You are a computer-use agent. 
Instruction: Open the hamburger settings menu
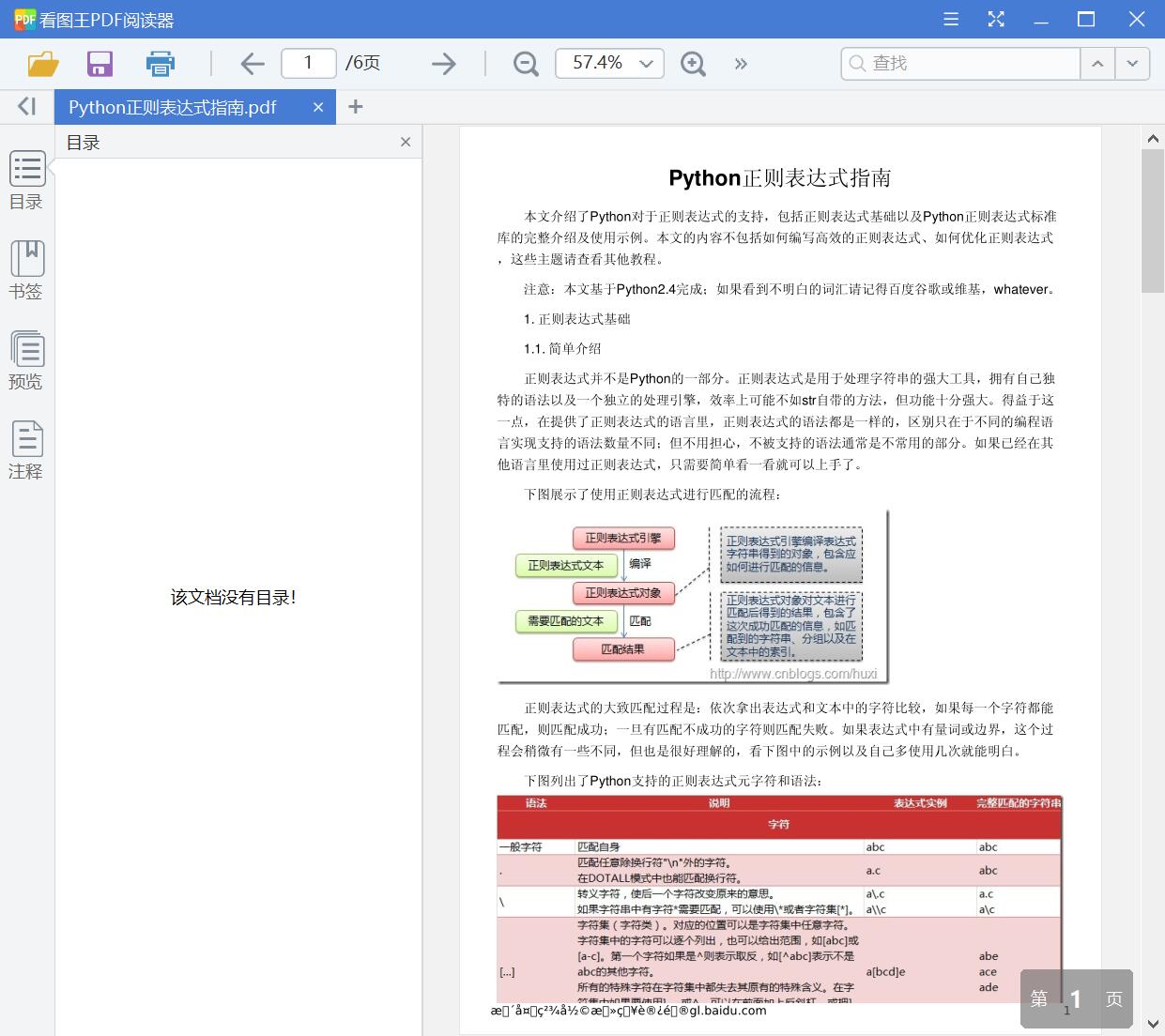(950, 19)
